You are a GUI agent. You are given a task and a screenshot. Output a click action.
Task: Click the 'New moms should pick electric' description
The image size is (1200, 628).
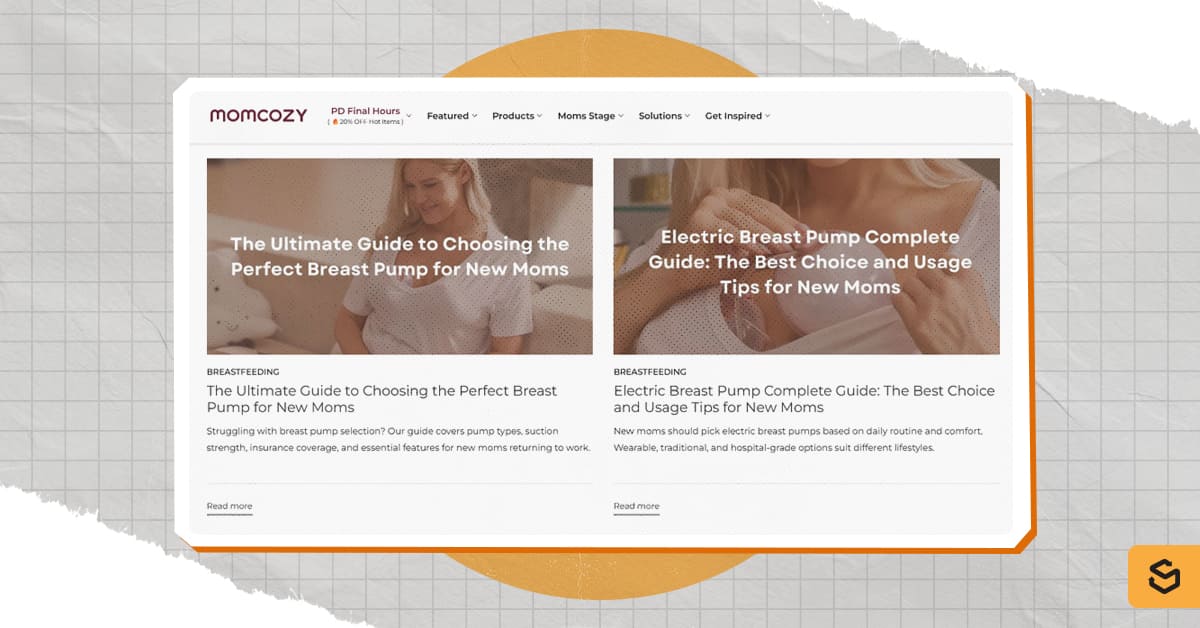(x=798, y=439)
